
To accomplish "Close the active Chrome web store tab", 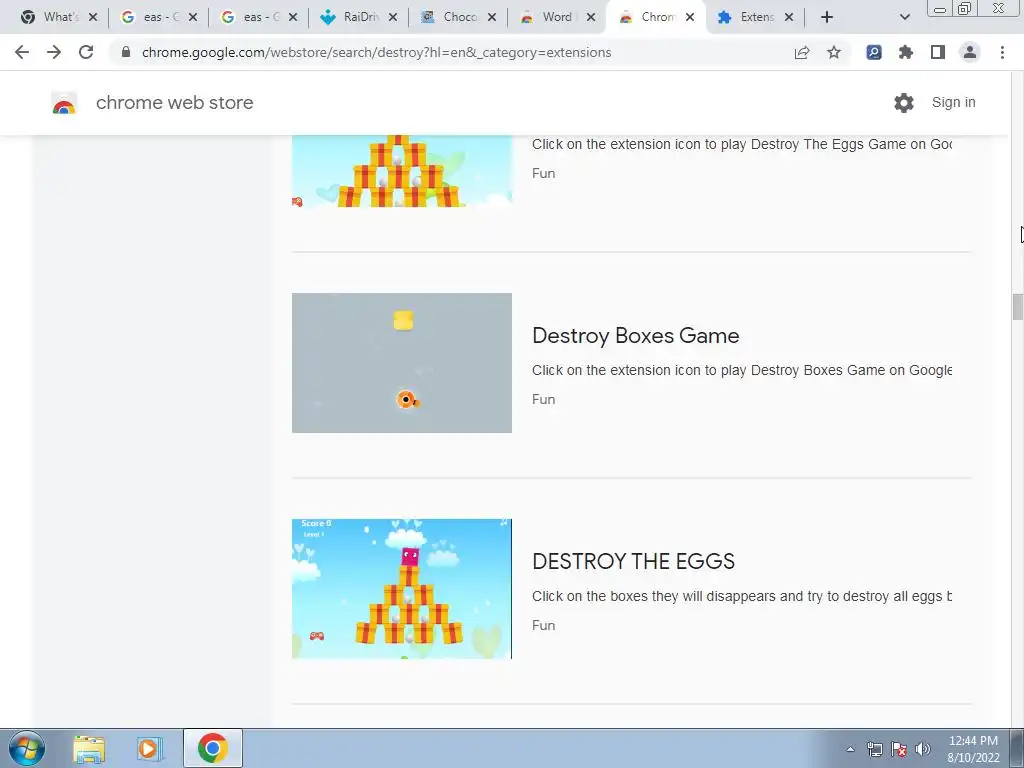I will coord(690,18).
